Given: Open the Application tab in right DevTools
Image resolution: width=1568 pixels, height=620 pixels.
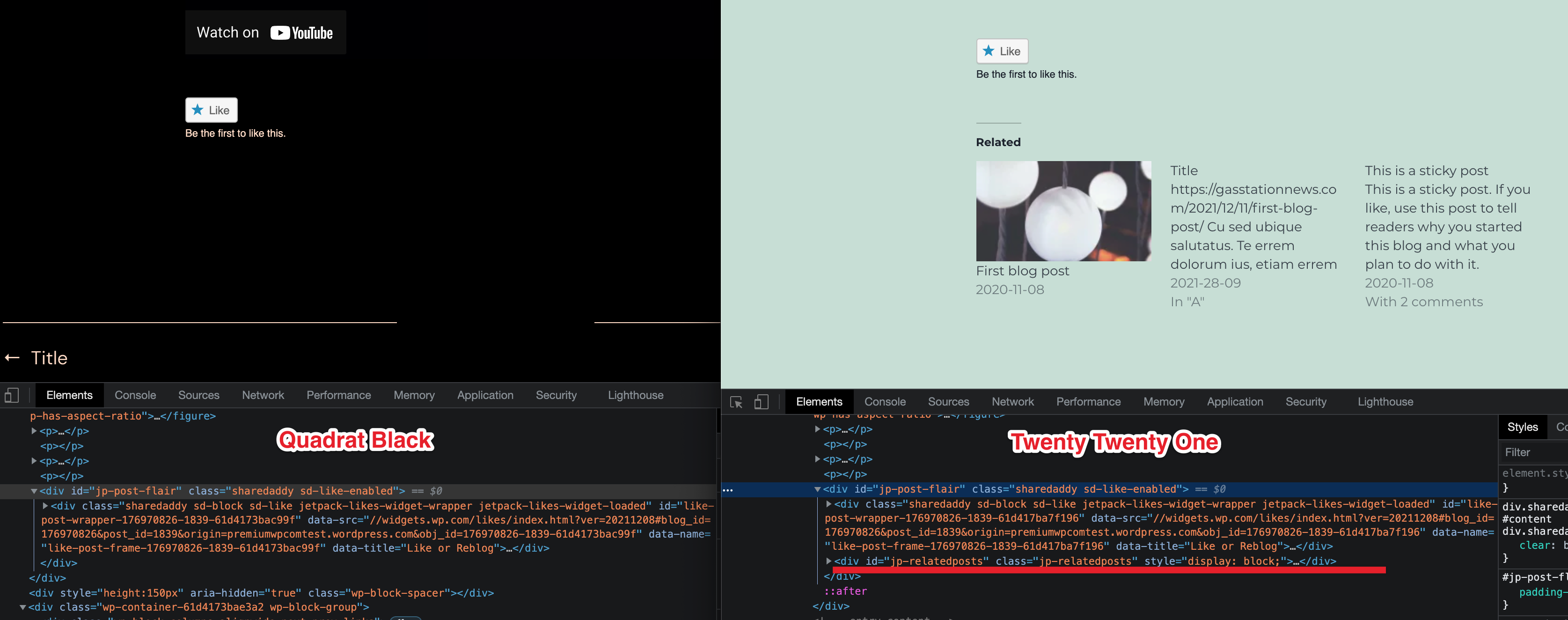Looking at the screenshot, I should pyautogui.click(x=1234, y=401).
